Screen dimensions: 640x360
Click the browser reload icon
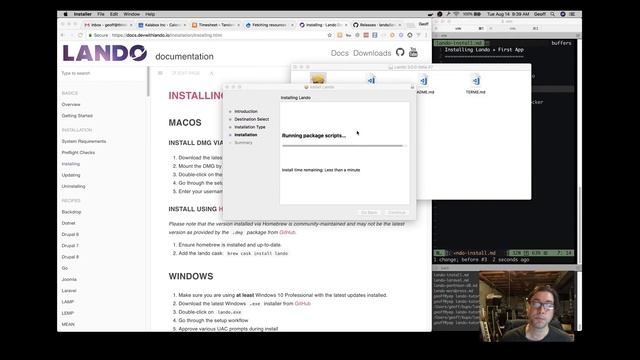pos(81,36)
